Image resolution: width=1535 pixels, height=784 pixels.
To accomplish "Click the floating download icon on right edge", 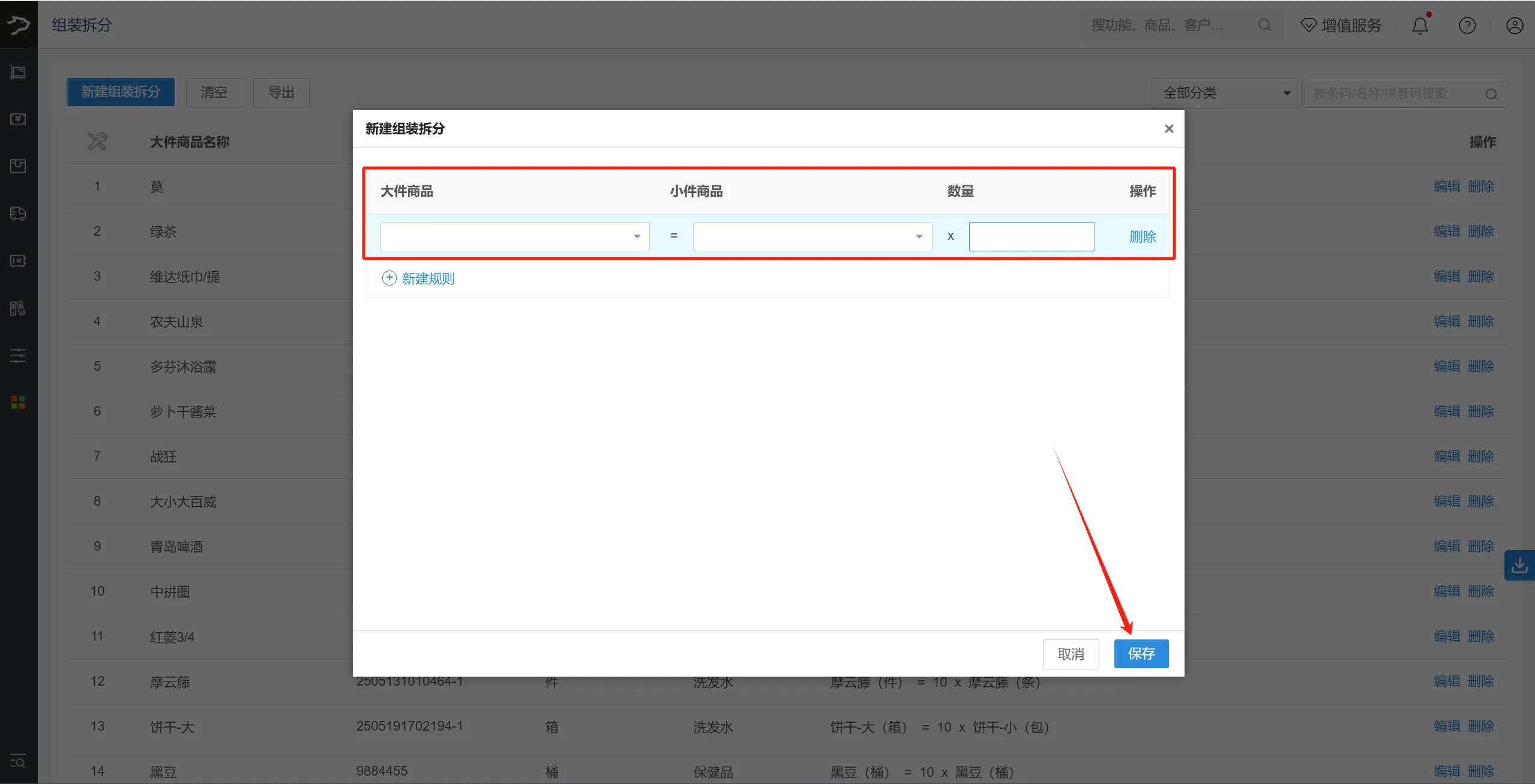I will tap(1519, 564).
